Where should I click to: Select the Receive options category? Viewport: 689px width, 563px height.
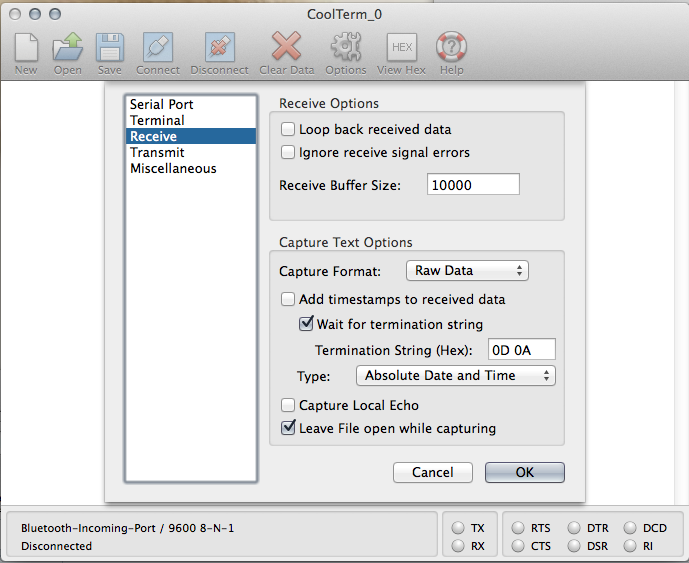[x=191, y=136]
